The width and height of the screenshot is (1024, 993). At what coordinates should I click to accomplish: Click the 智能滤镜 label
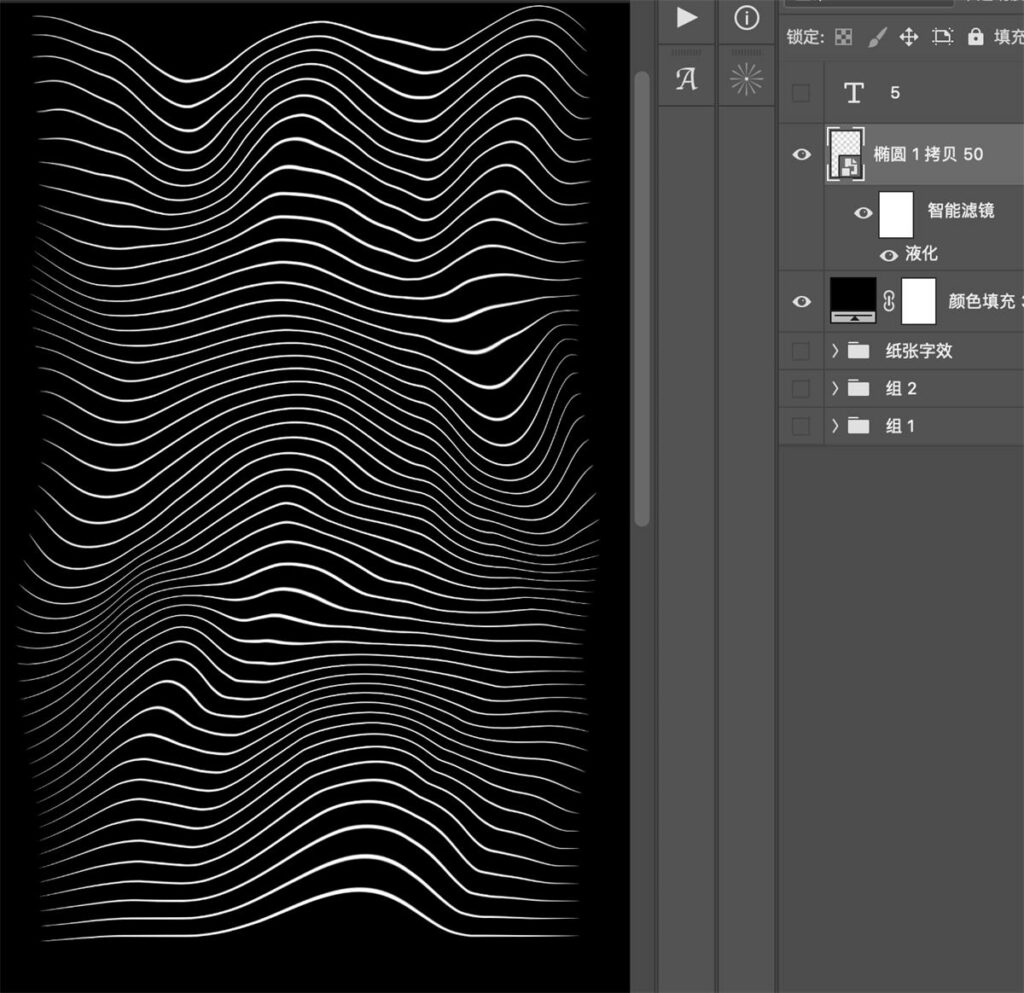click(961, 210)
